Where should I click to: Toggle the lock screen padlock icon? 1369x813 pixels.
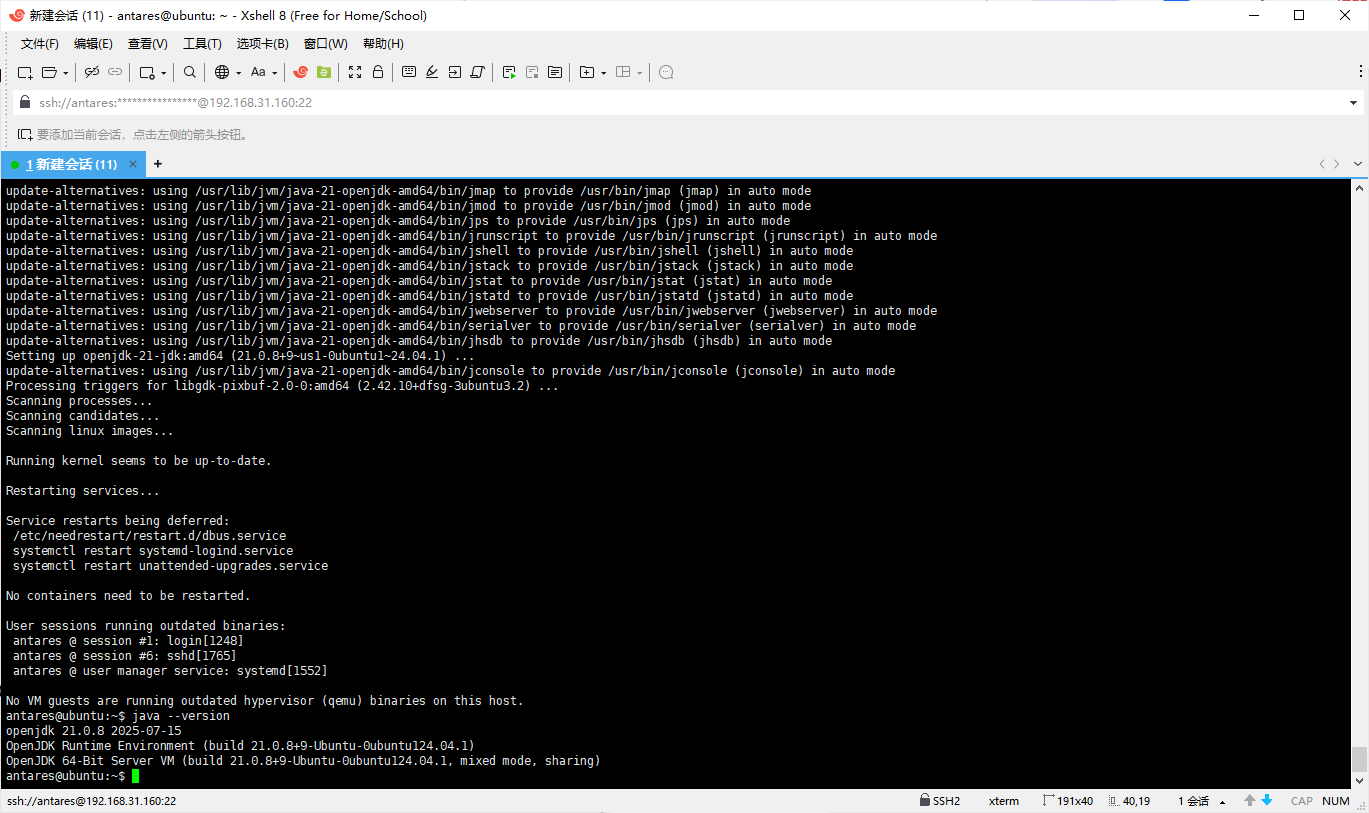[378, 72]
